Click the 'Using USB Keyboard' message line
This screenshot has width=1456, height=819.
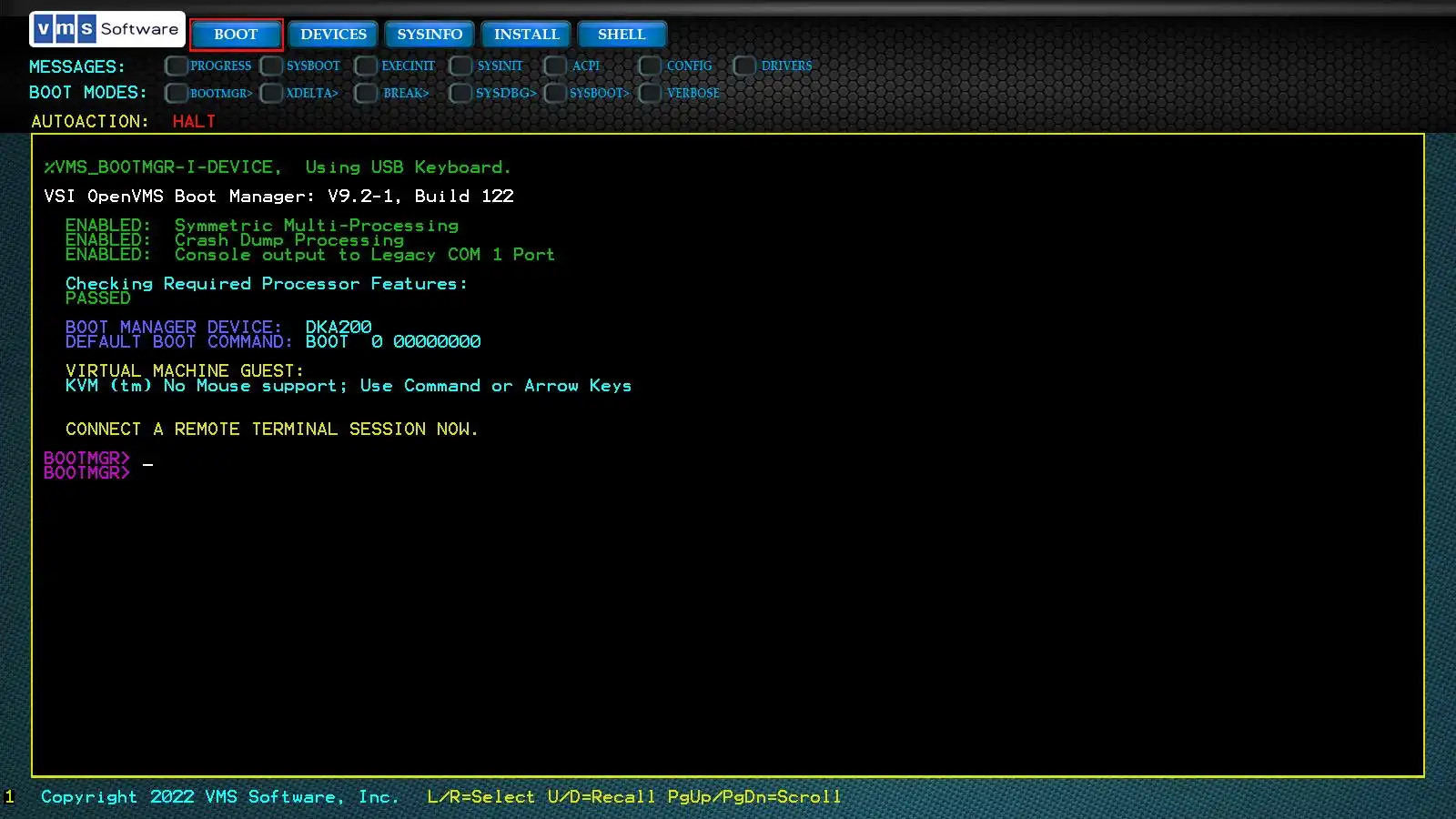(x=278, y=167)
